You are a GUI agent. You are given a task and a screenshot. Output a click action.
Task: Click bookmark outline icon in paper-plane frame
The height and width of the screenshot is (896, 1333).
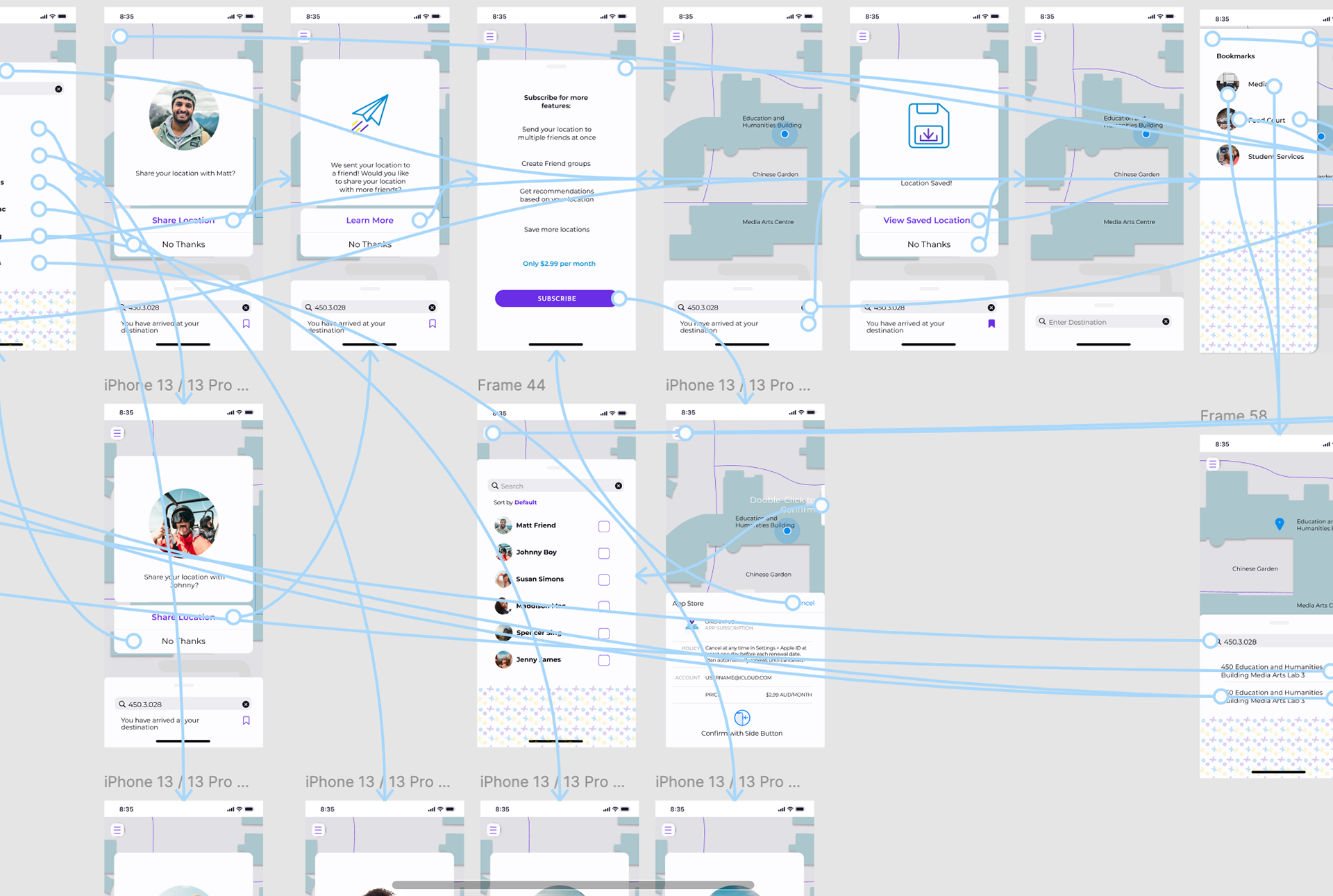click(433, 323)
